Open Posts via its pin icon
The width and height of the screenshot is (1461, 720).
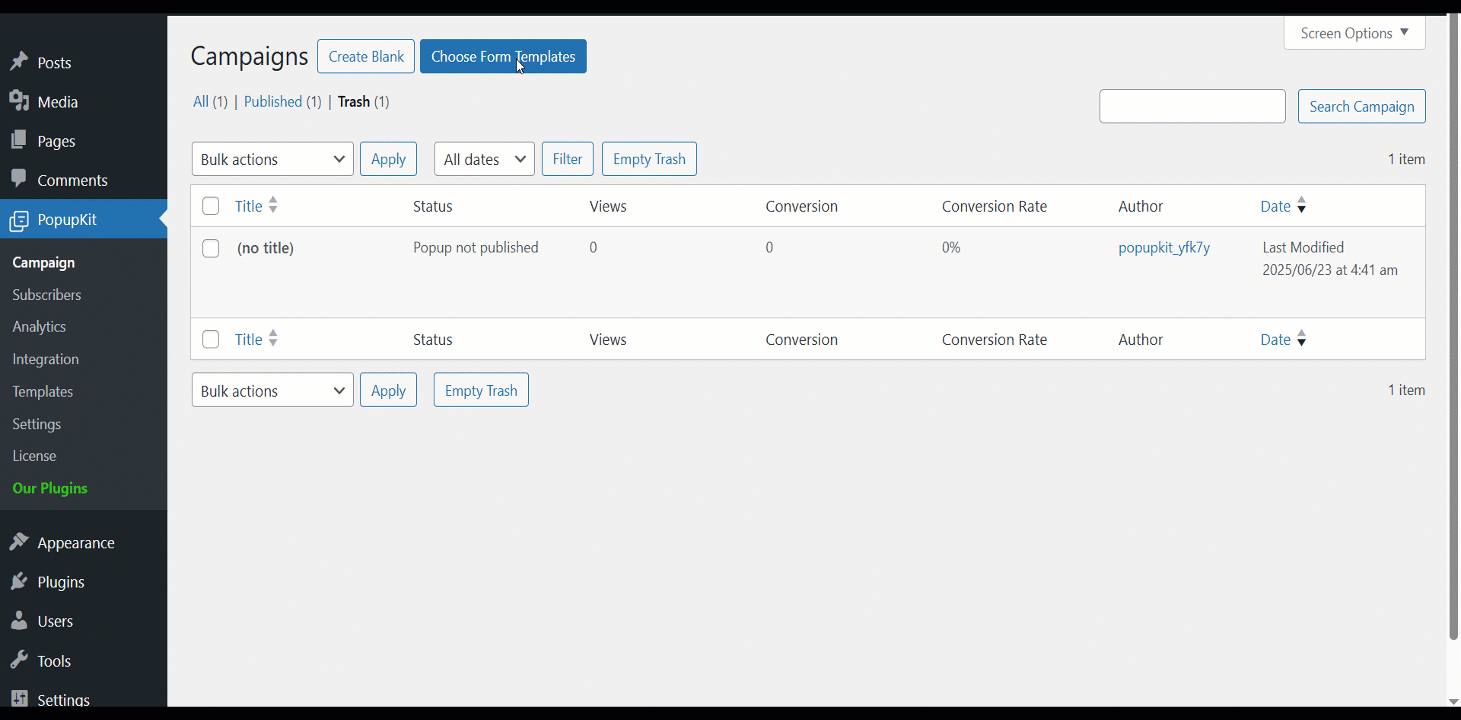click(x=19, y=62)
